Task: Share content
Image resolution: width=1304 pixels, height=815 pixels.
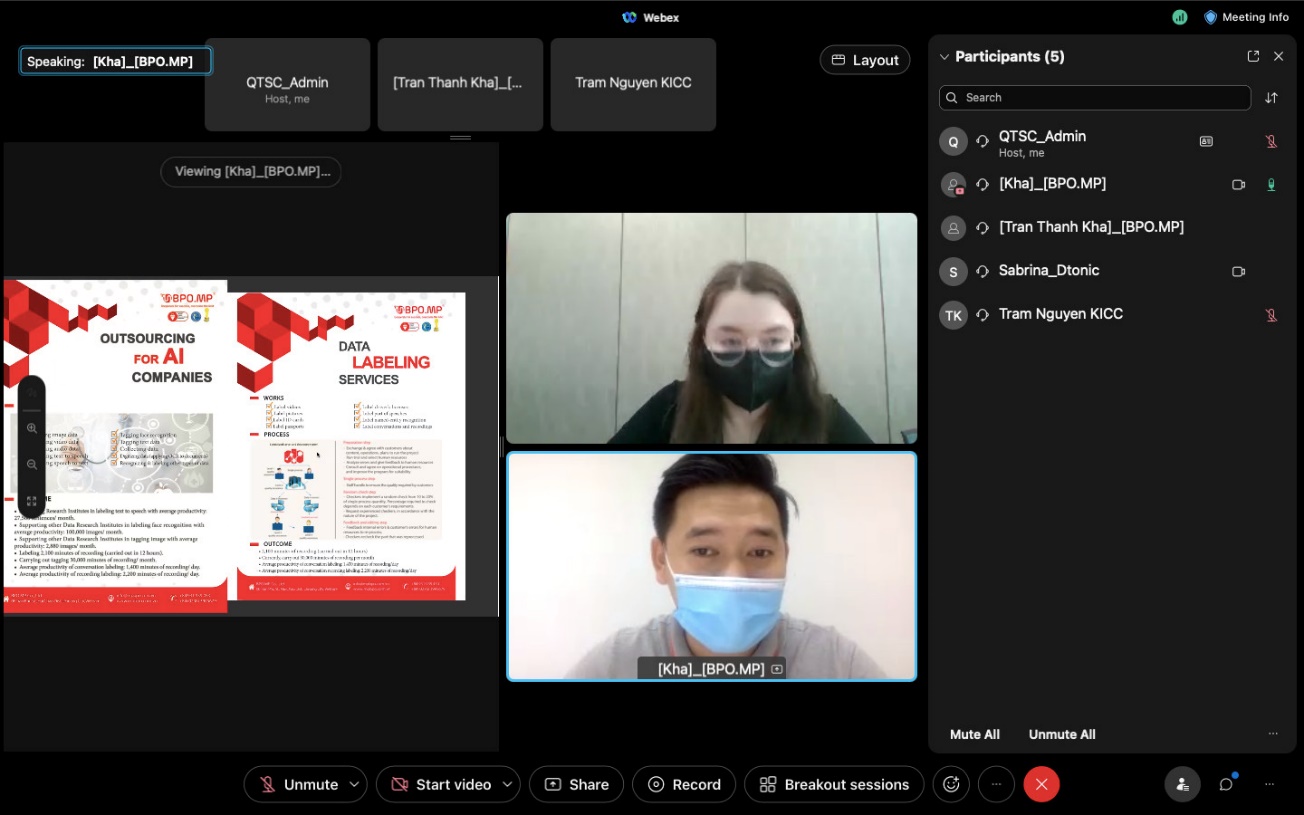Action: click(x=577, y=785)
